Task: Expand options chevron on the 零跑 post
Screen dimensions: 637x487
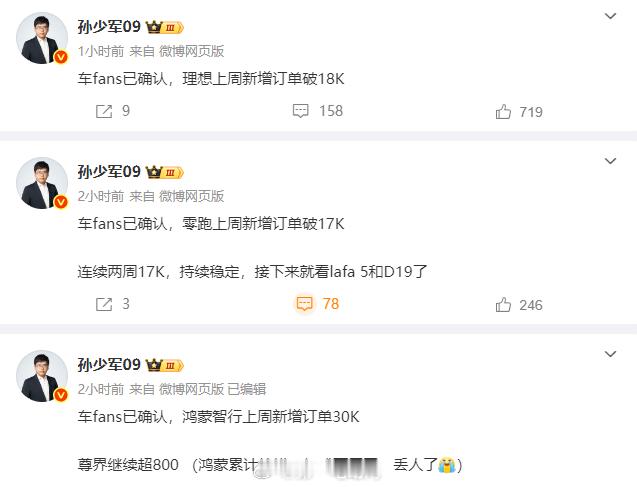Action: click(x=610, y=161)
